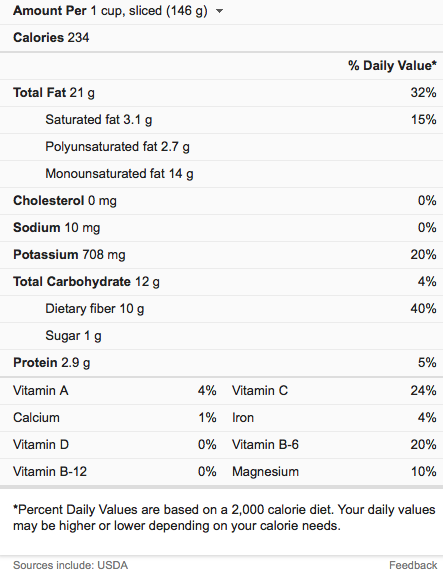Open the serving size dropdown arrow
The width and height of the screenshot is (443, 575).
[x=219, y=11]
